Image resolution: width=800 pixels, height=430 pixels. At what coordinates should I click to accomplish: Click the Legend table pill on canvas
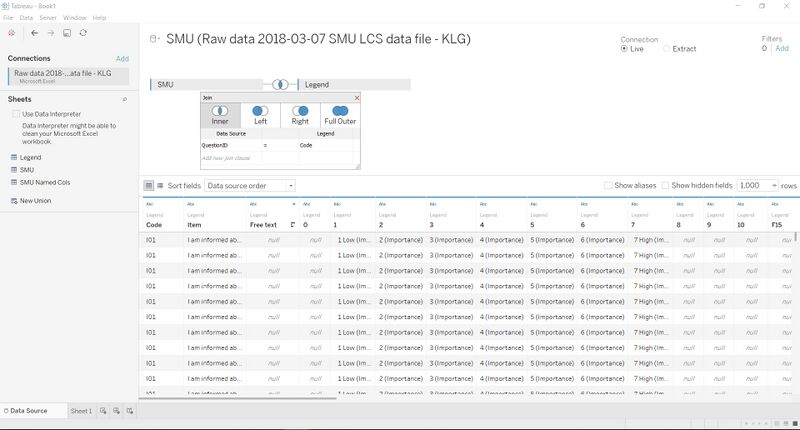(354, 85)
